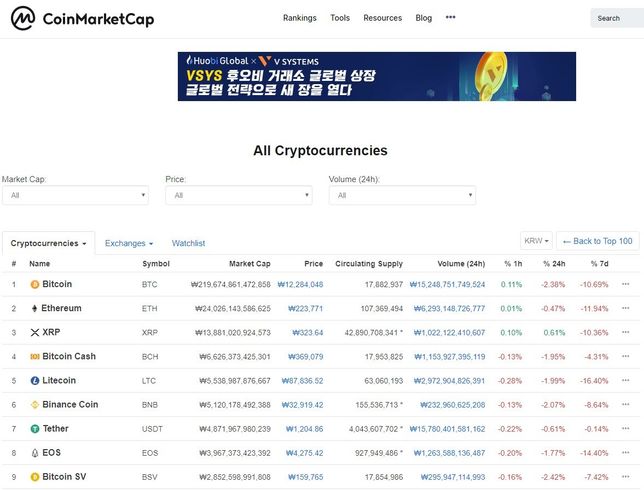This screenshot has width=644, height=490.
Task: Open the three-dot menu for Bitcoin row
Action: coord(625,284)
